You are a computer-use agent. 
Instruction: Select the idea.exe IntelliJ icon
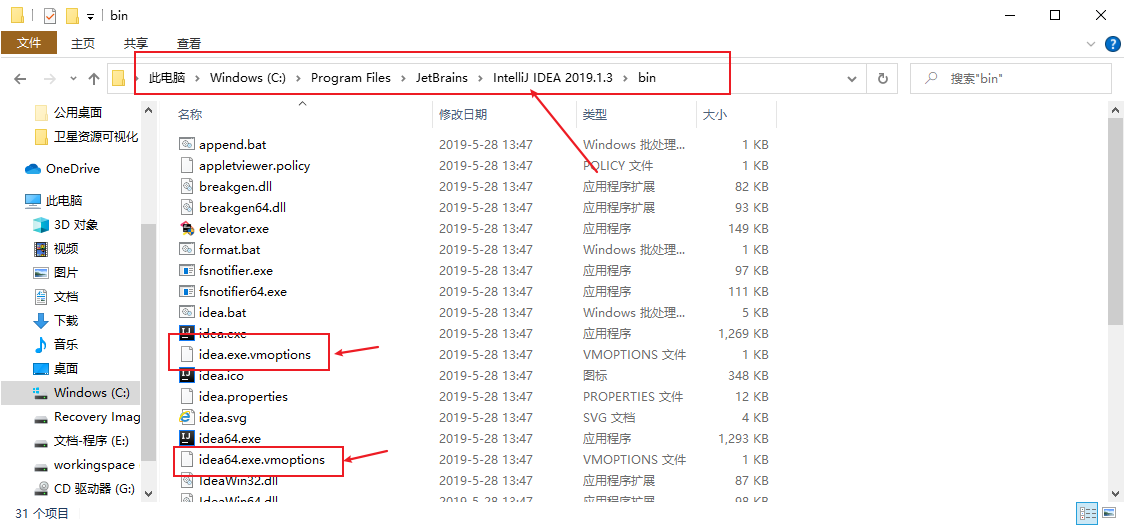(187, 334)
